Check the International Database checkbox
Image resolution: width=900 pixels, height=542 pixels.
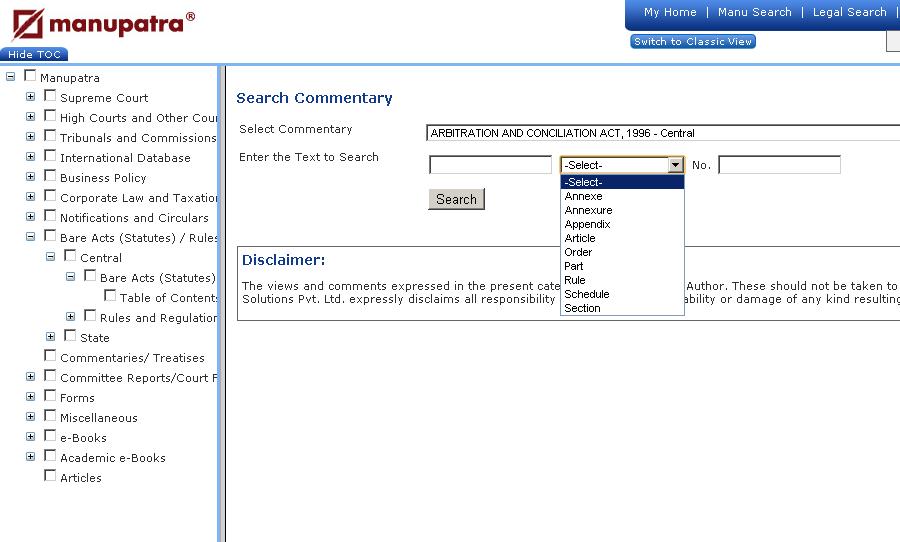pos(51,156)
